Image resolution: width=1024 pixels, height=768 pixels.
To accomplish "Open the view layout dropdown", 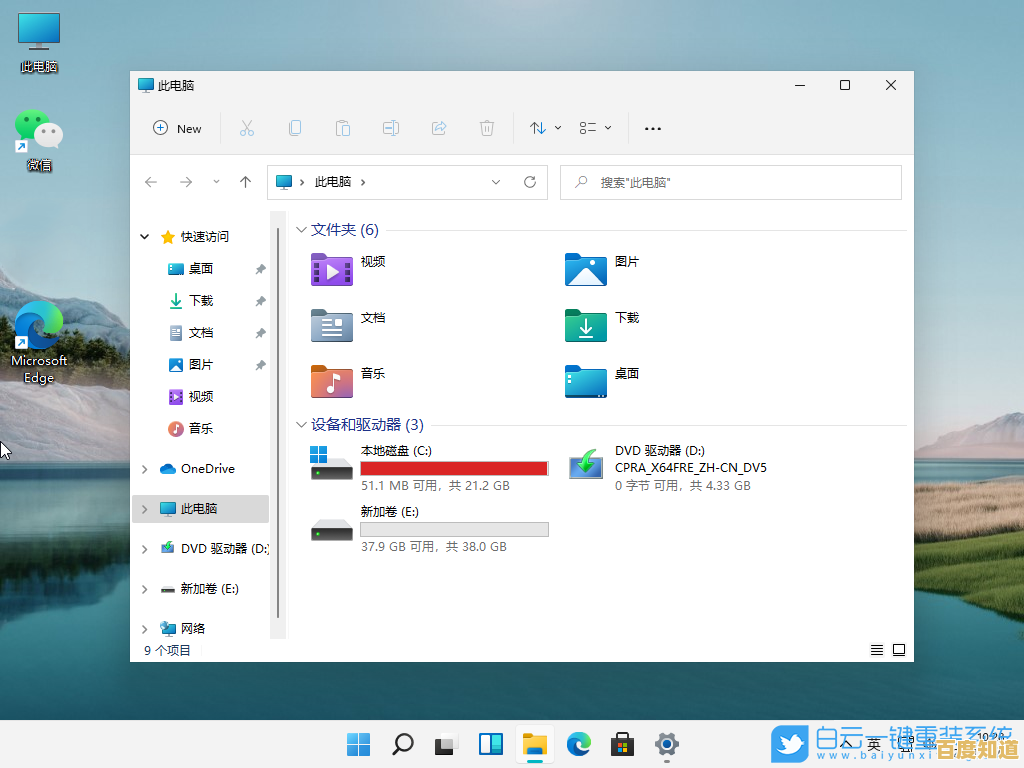I will tap(593, 128).
